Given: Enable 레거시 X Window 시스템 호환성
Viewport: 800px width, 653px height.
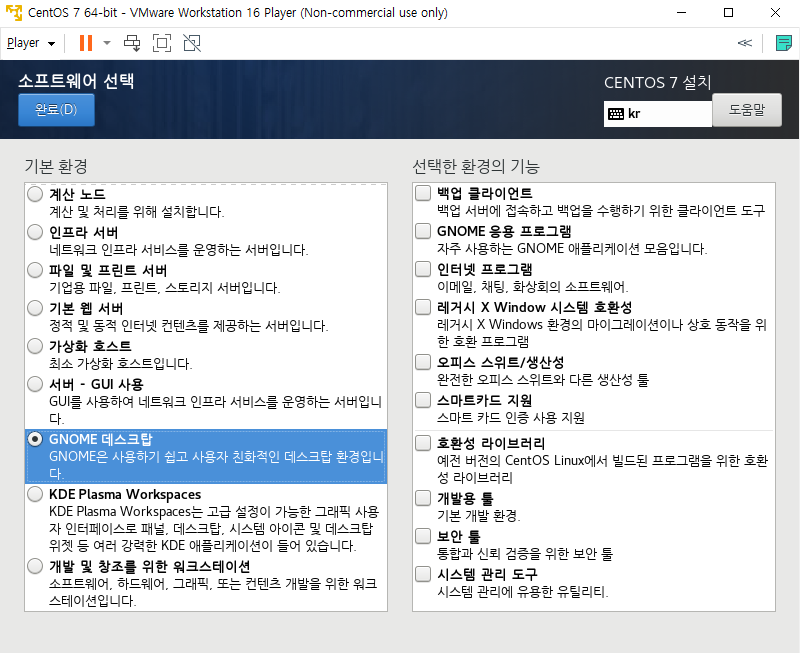Looking at the screenshot, I should 423,307.
